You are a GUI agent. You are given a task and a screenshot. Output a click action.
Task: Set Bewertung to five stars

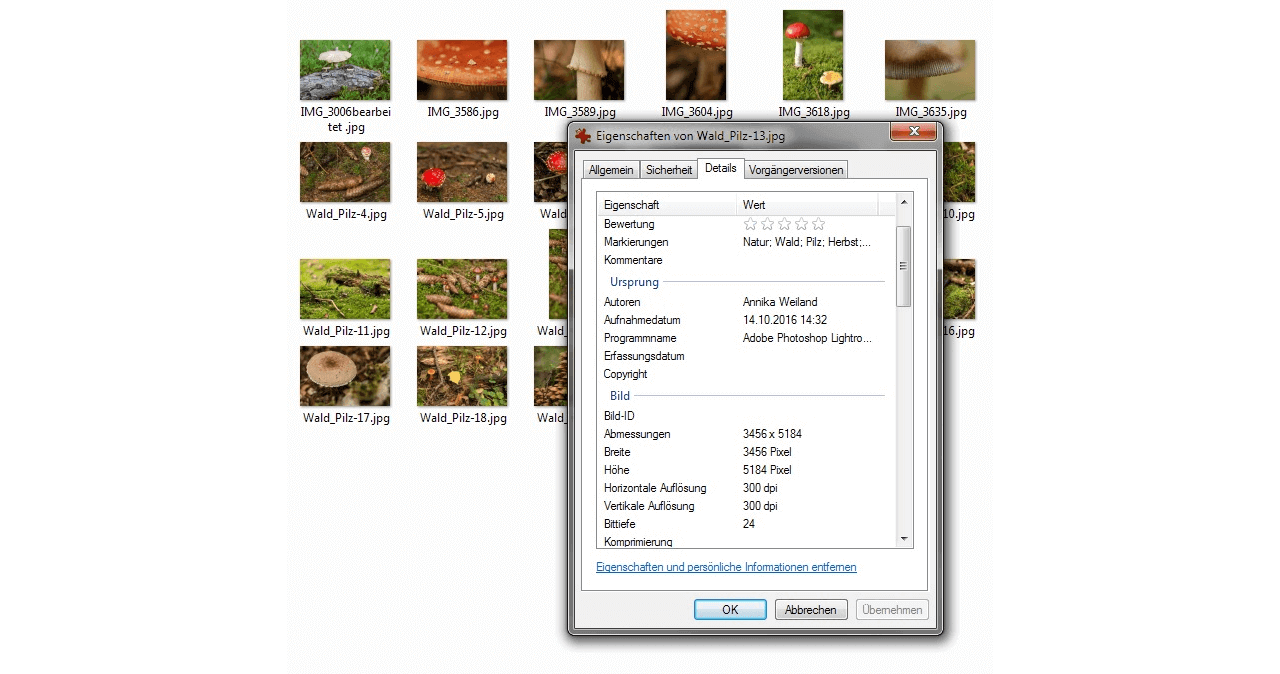[819, 224]
